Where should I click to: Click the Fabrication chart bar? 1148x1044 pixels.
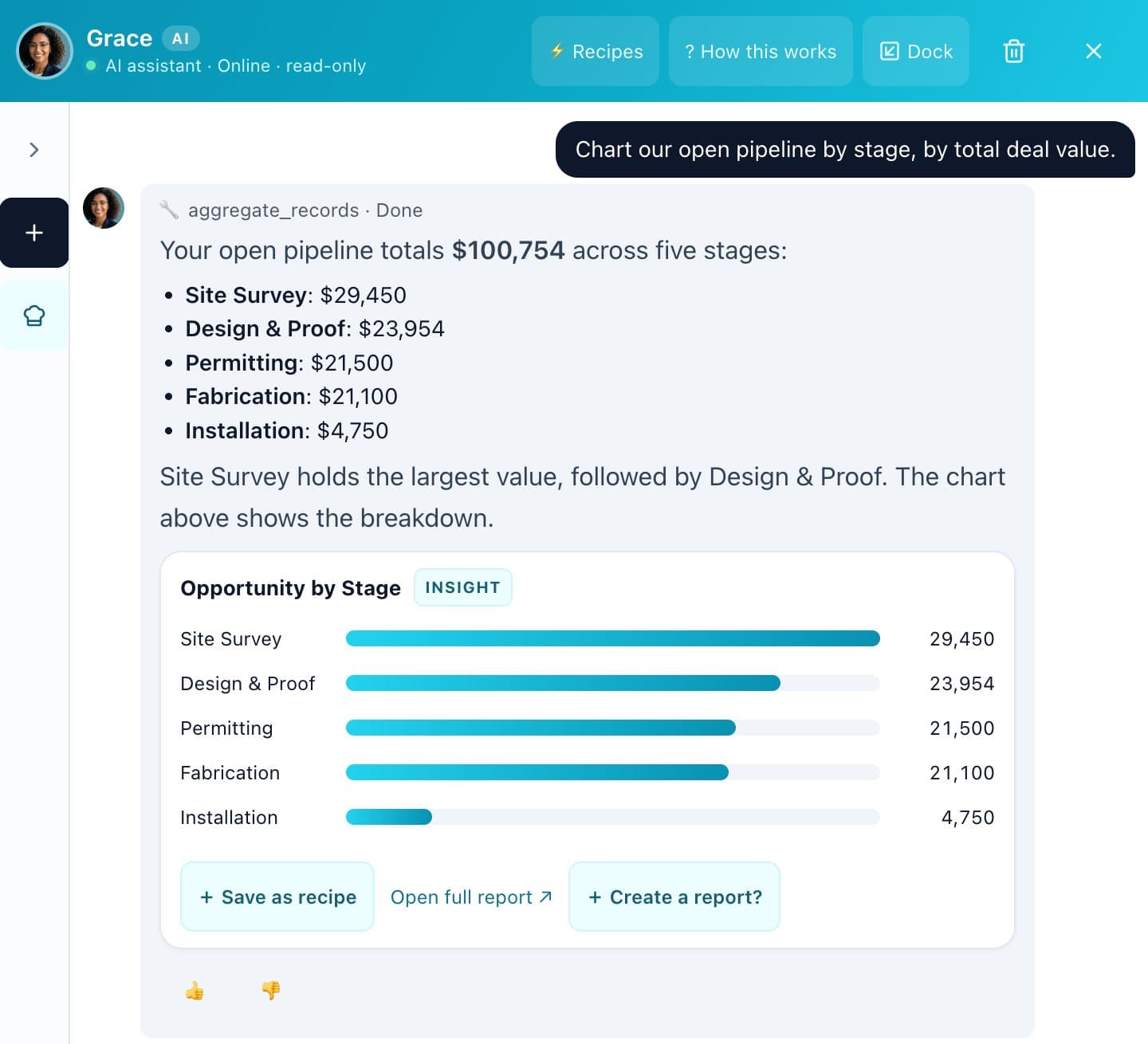(537, 772)
